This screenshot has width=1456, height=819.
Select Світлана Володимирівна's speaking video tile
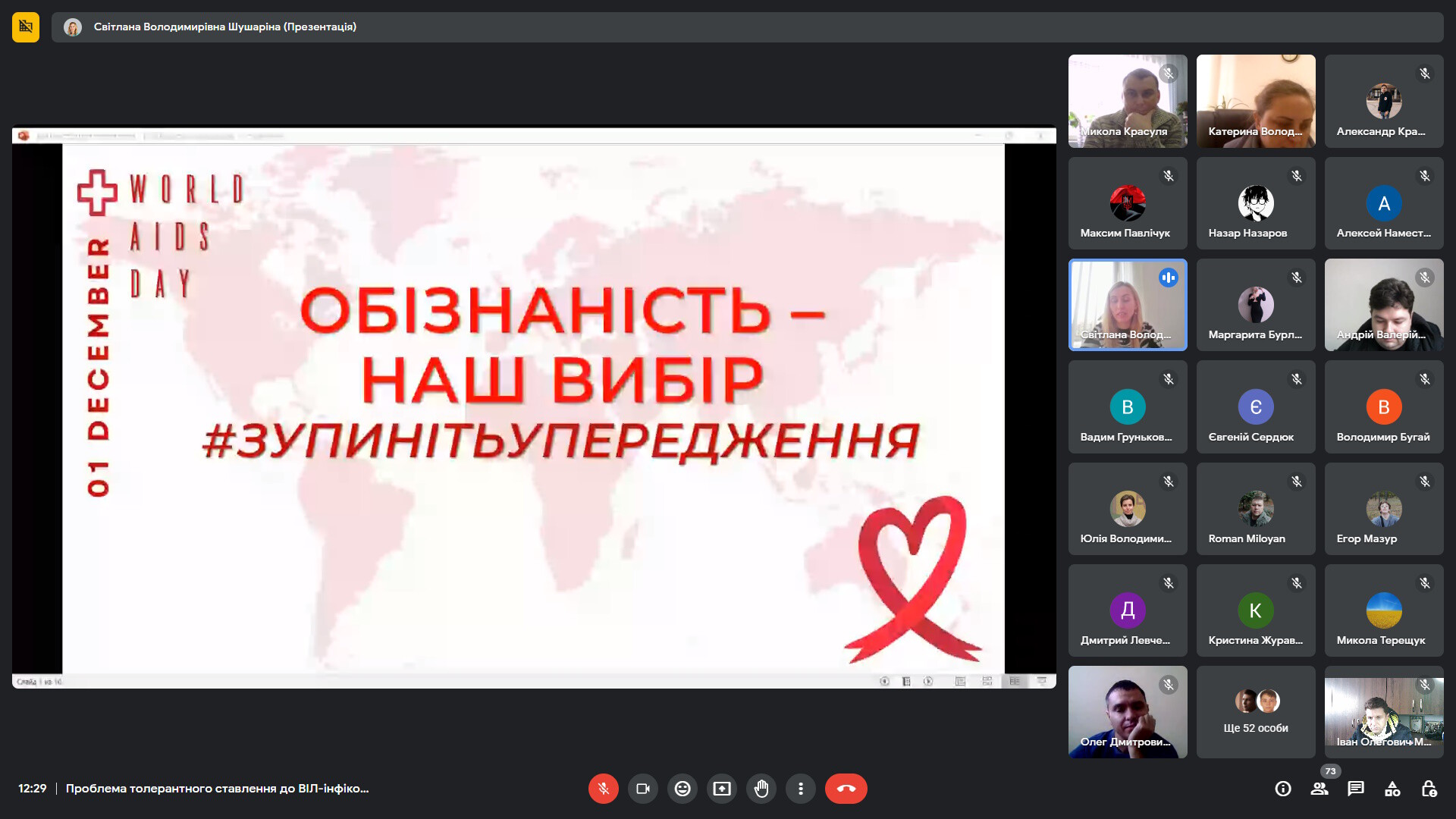coord(1128,305)
